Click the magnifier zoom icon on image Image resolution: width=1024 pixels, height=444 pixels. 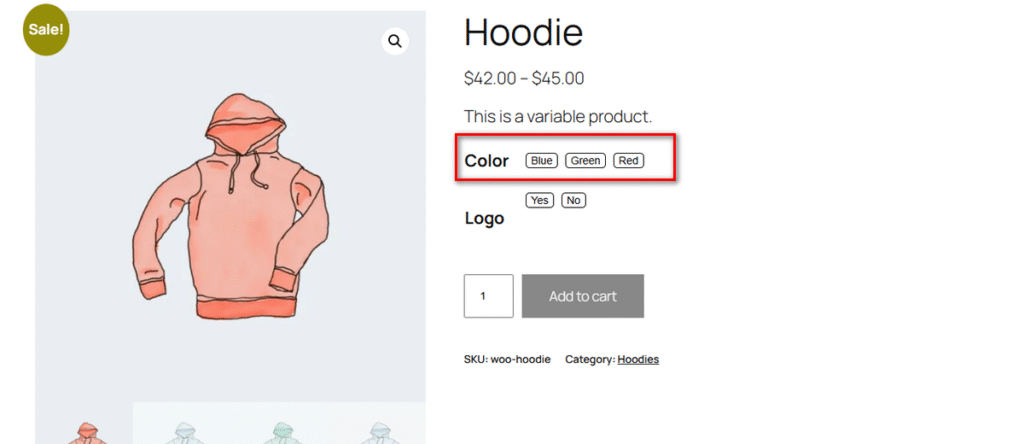(x=395, y=41)
